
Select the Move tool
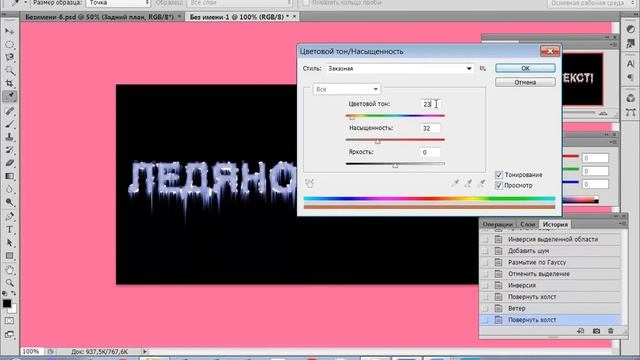pyautogui.click(x=10, y=31)
